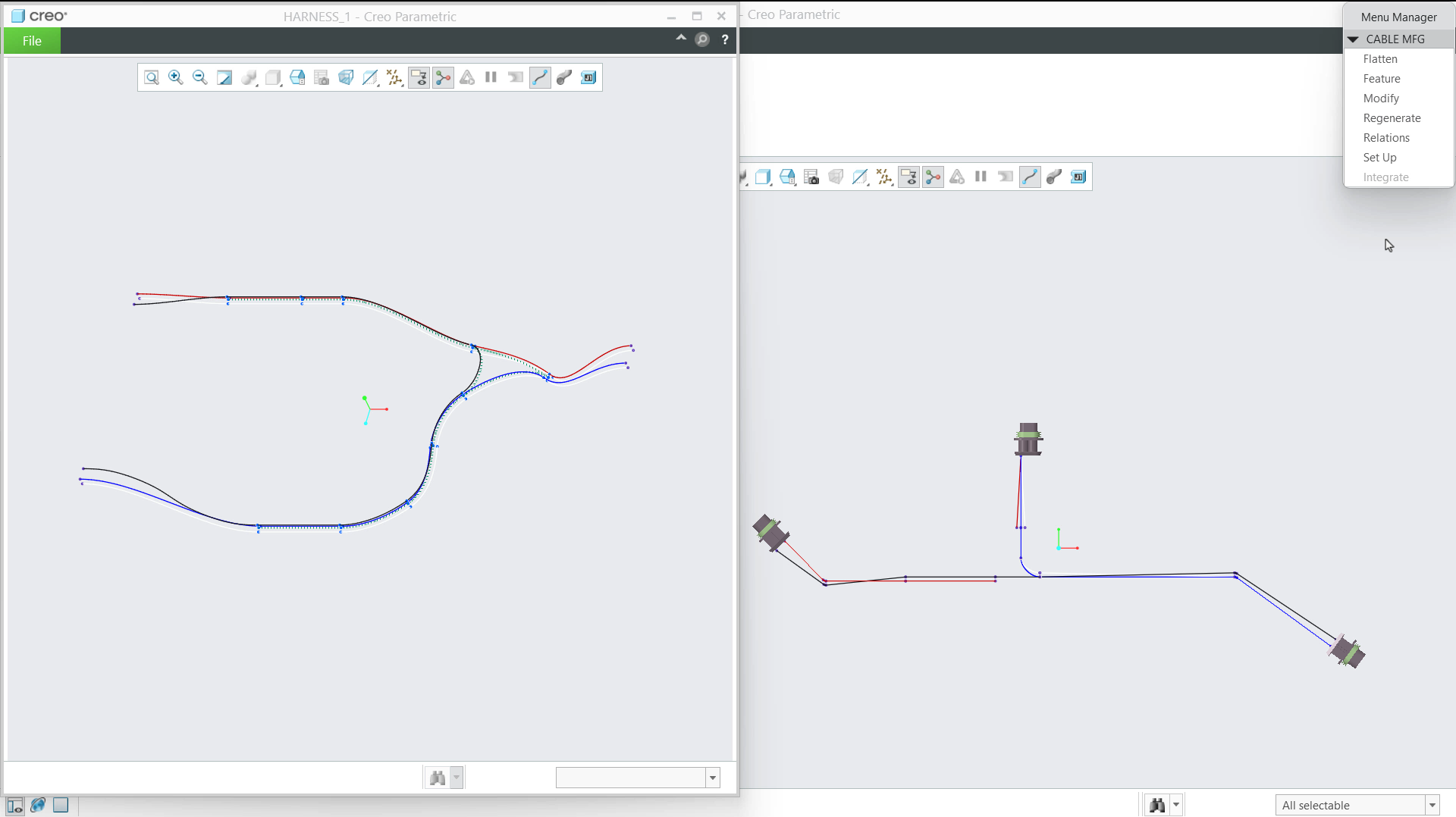This screenshot has width=1456, height=817.
Task: Click Set Up in the Menu Manager
Action: tap(1379, 158)
